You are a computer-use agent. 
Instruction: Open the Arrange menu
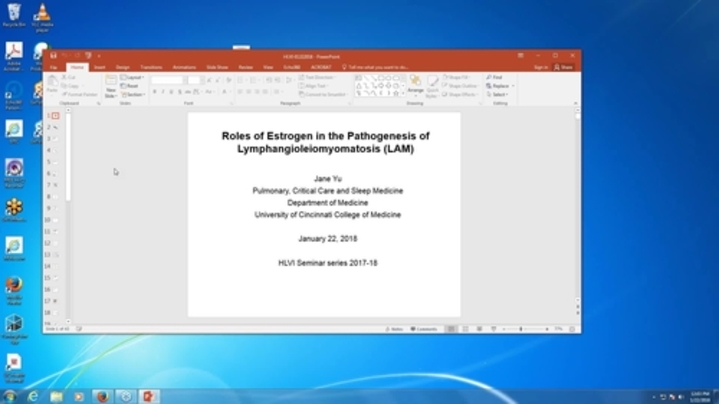(415, 85)
